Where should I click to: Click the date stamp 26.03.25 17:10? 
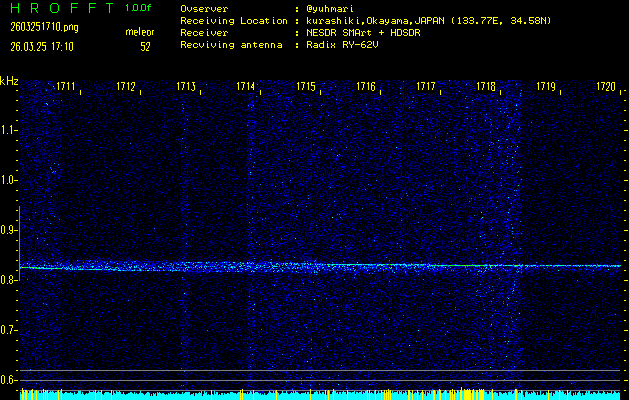(42, 47)
